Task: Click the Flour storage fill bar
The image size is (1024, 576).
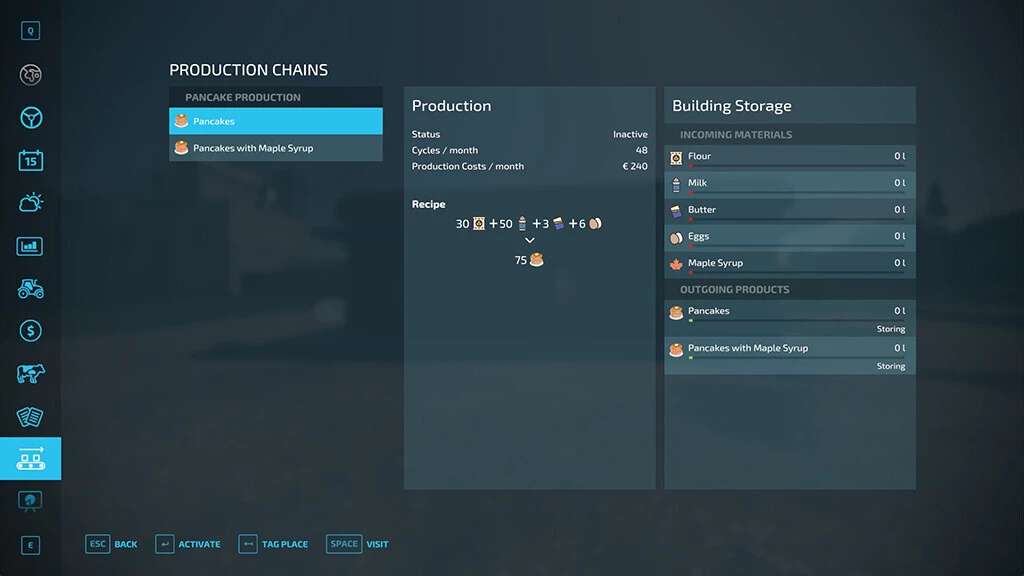Action: click(796, 166)
